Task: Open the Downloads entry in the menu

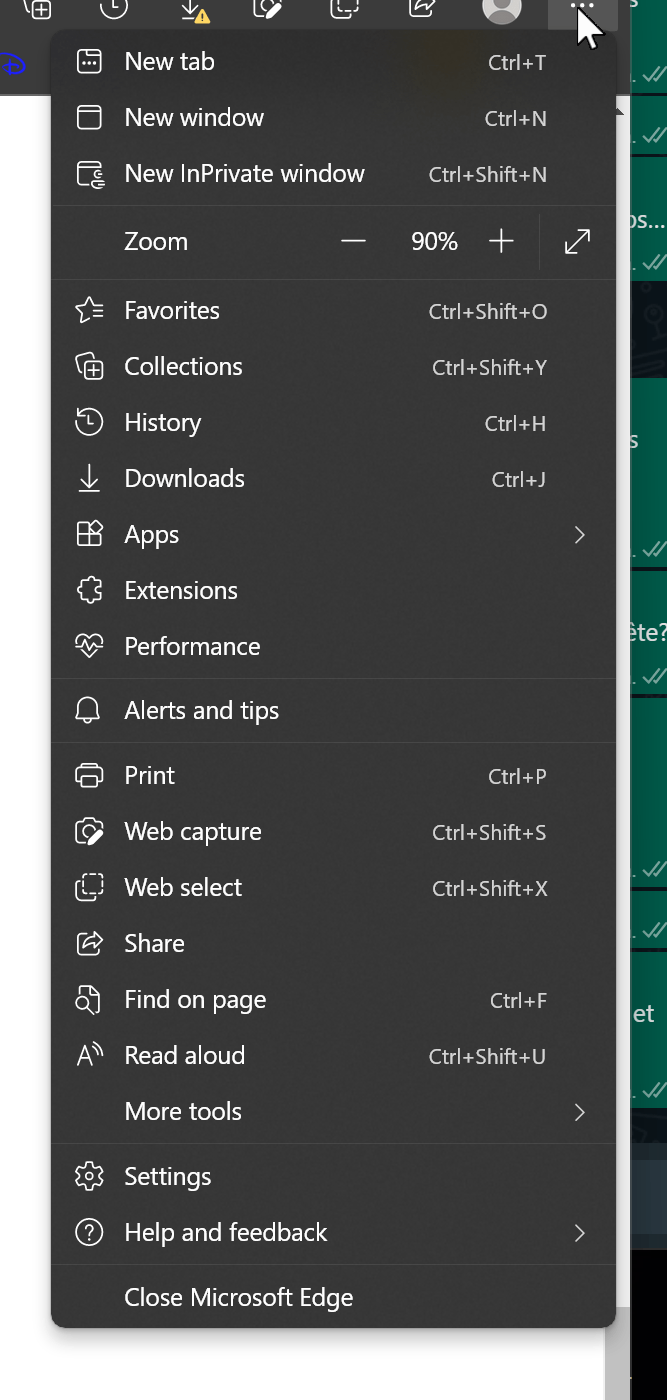Action: (333, 479)
